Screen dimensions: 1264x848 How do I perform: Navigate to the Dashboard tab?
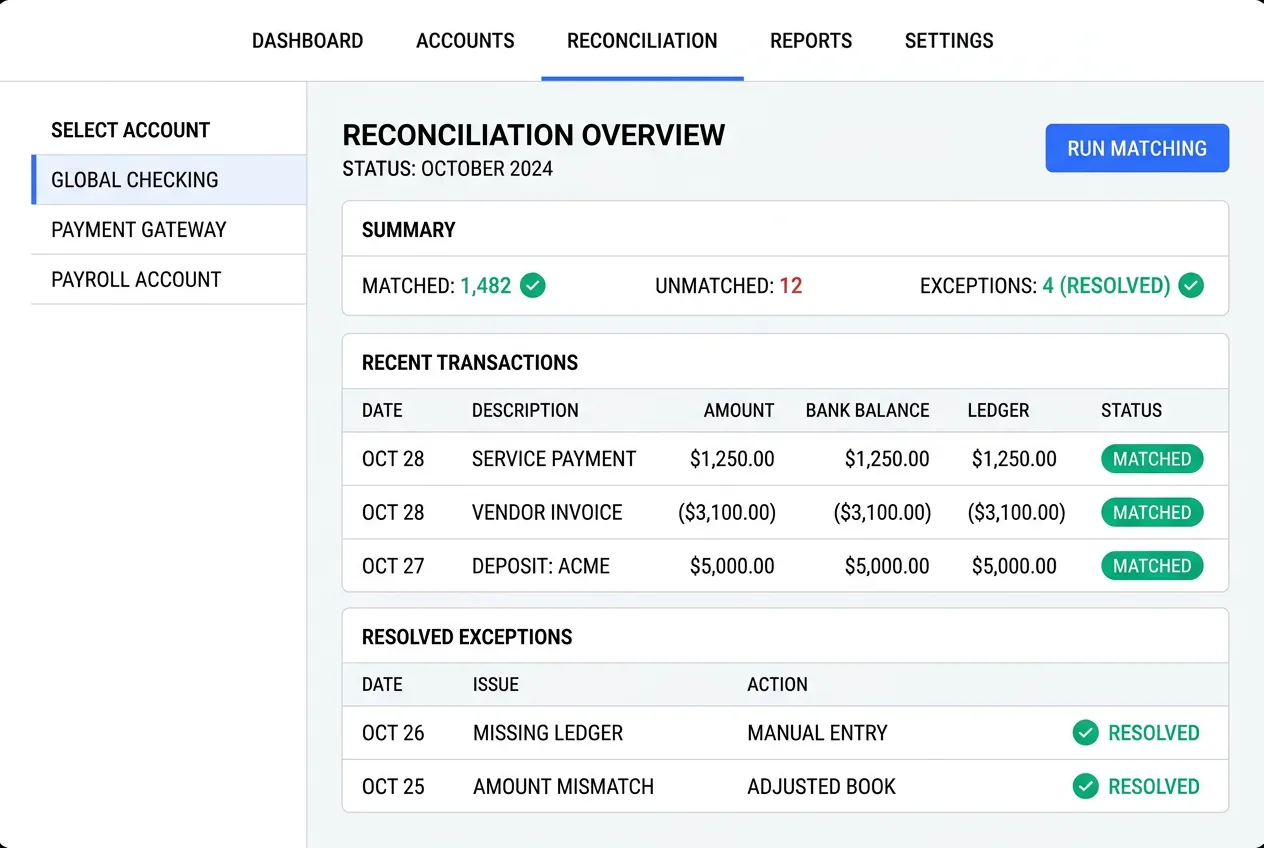pos(307,40)
